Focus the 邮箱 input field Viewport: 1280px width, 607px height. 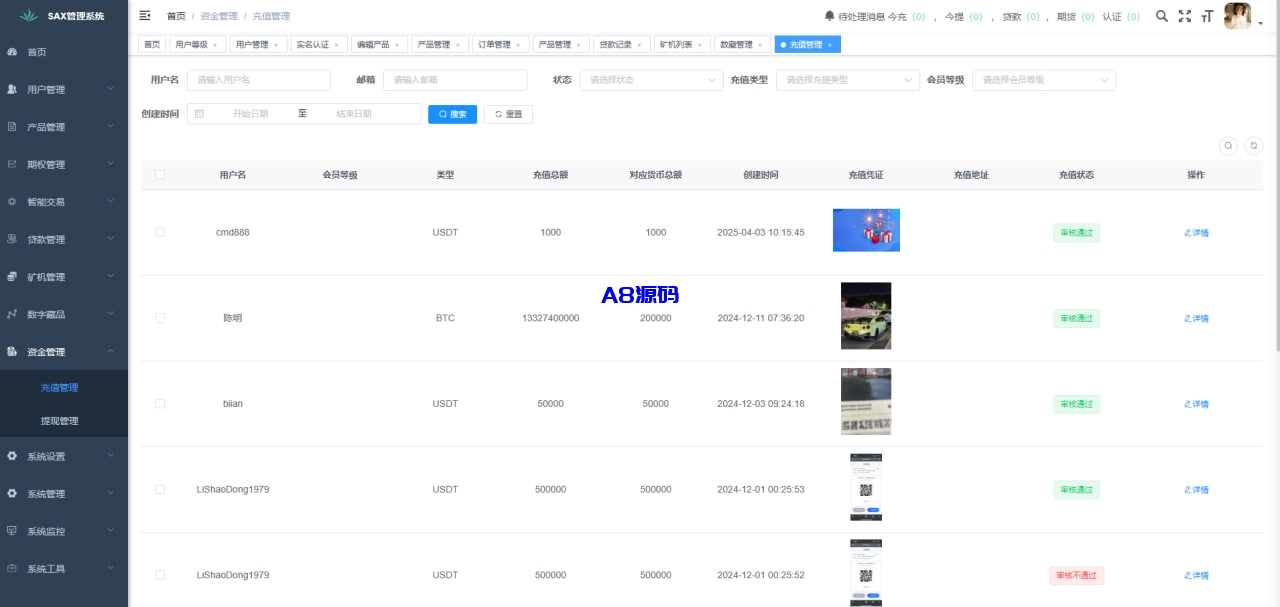tap(455, 80)
